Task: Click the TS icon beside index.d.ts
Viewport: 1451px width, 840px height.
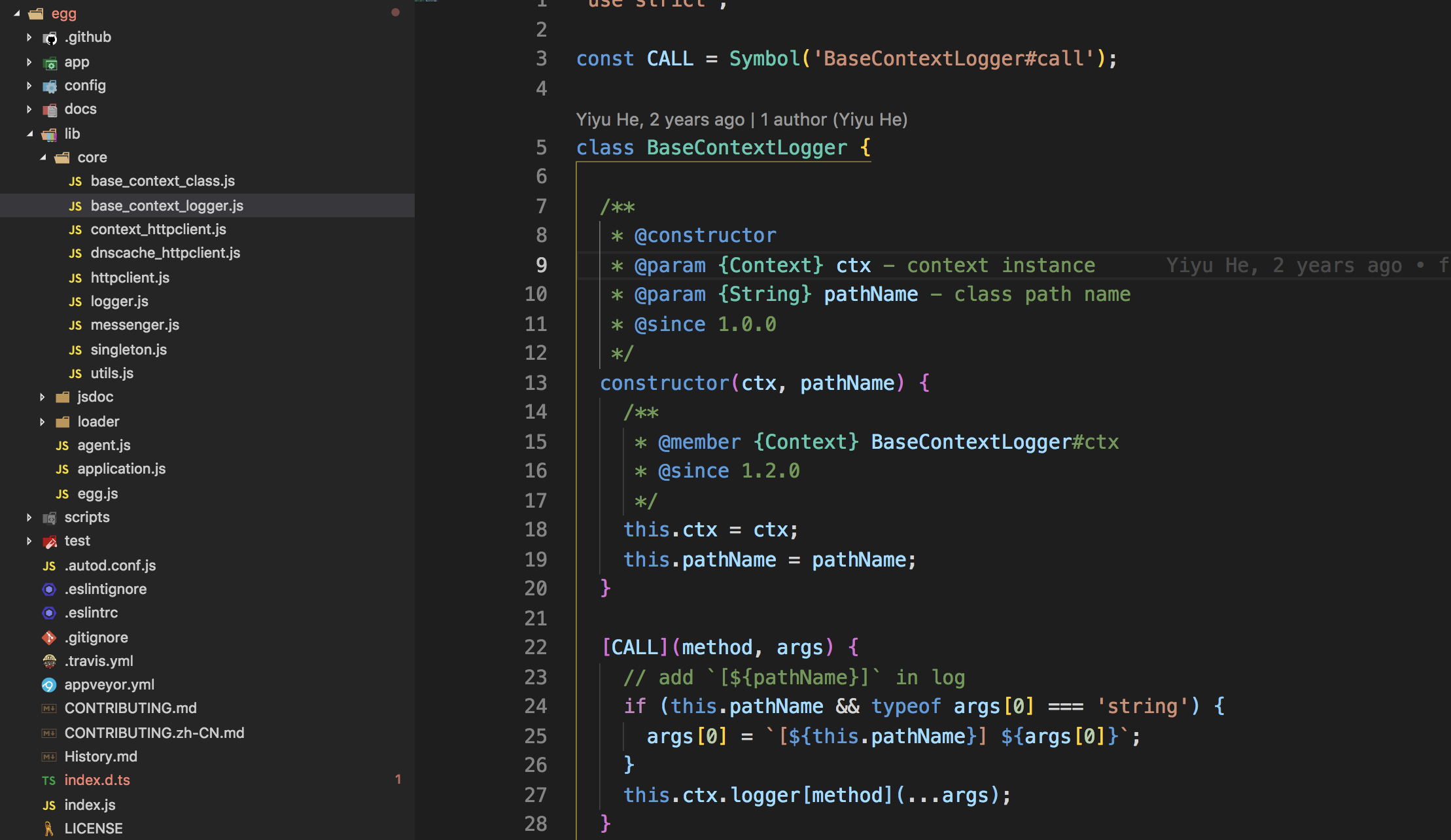Action: coord(49,780)
